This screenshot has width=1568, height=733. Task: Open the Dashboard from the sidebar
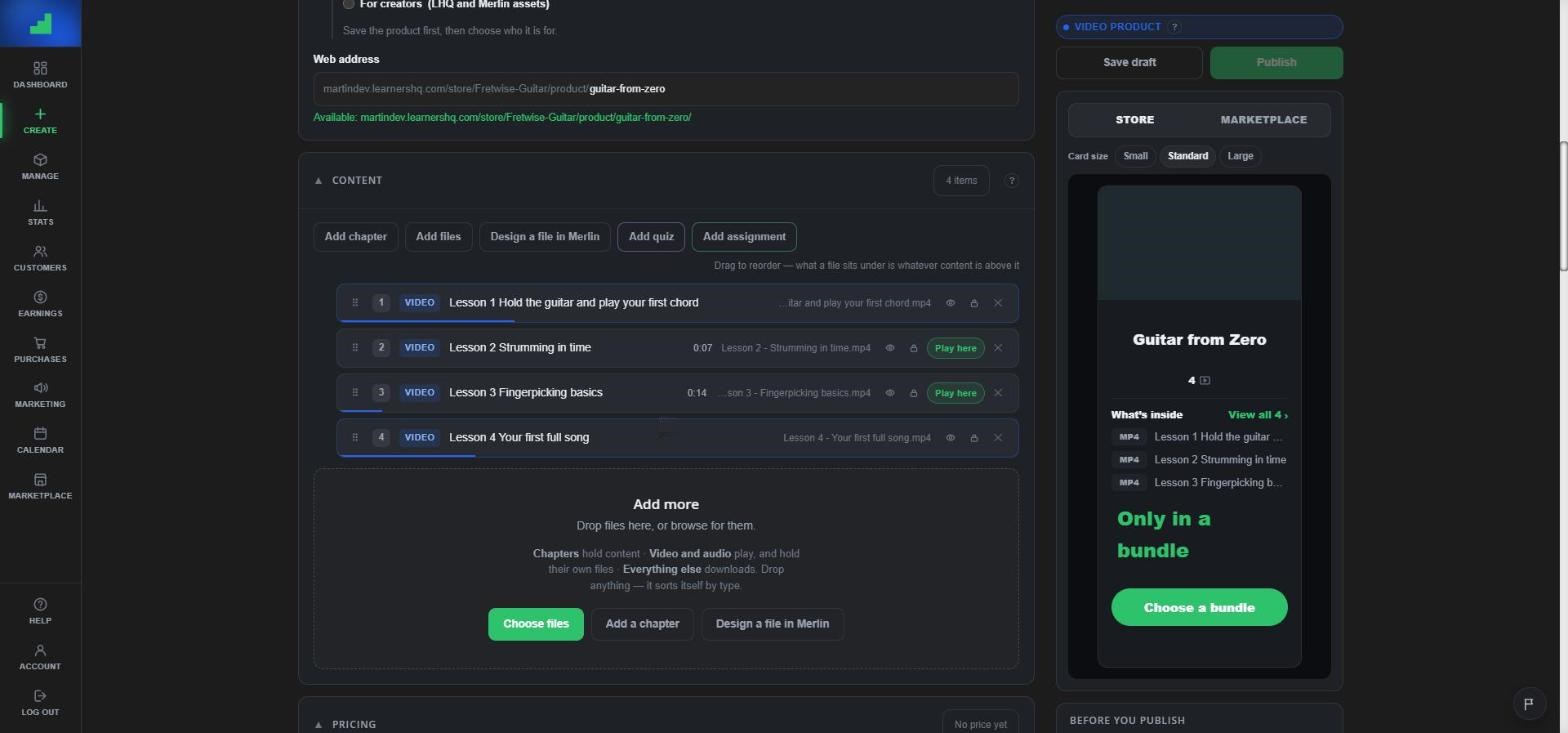point(40,75)
